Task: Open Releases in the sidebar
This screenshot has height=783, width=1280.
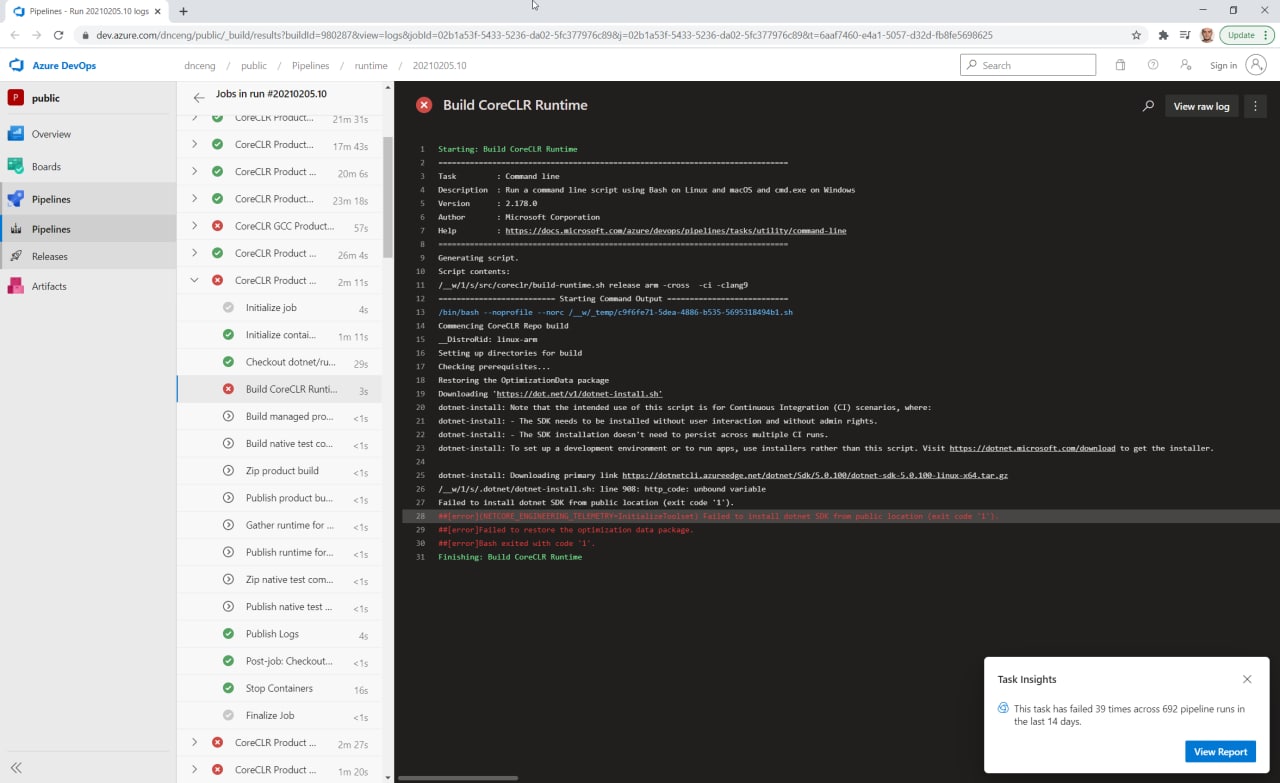Action: pos(88,256)
